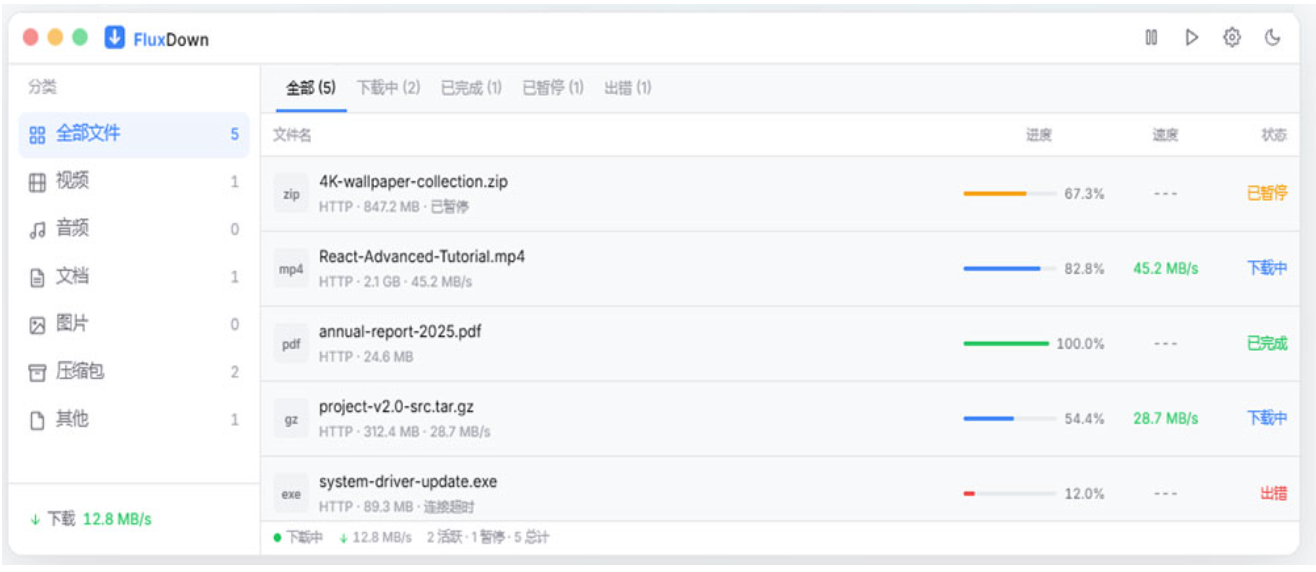
Task: Click the 分类 sidebar heading
Action: click(x=42, y=88)
